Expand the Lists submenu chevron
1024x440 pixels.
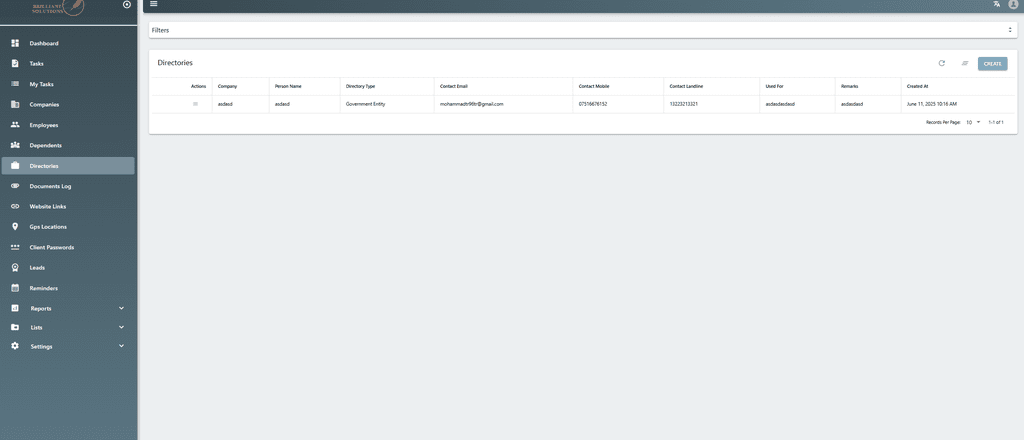121,327
